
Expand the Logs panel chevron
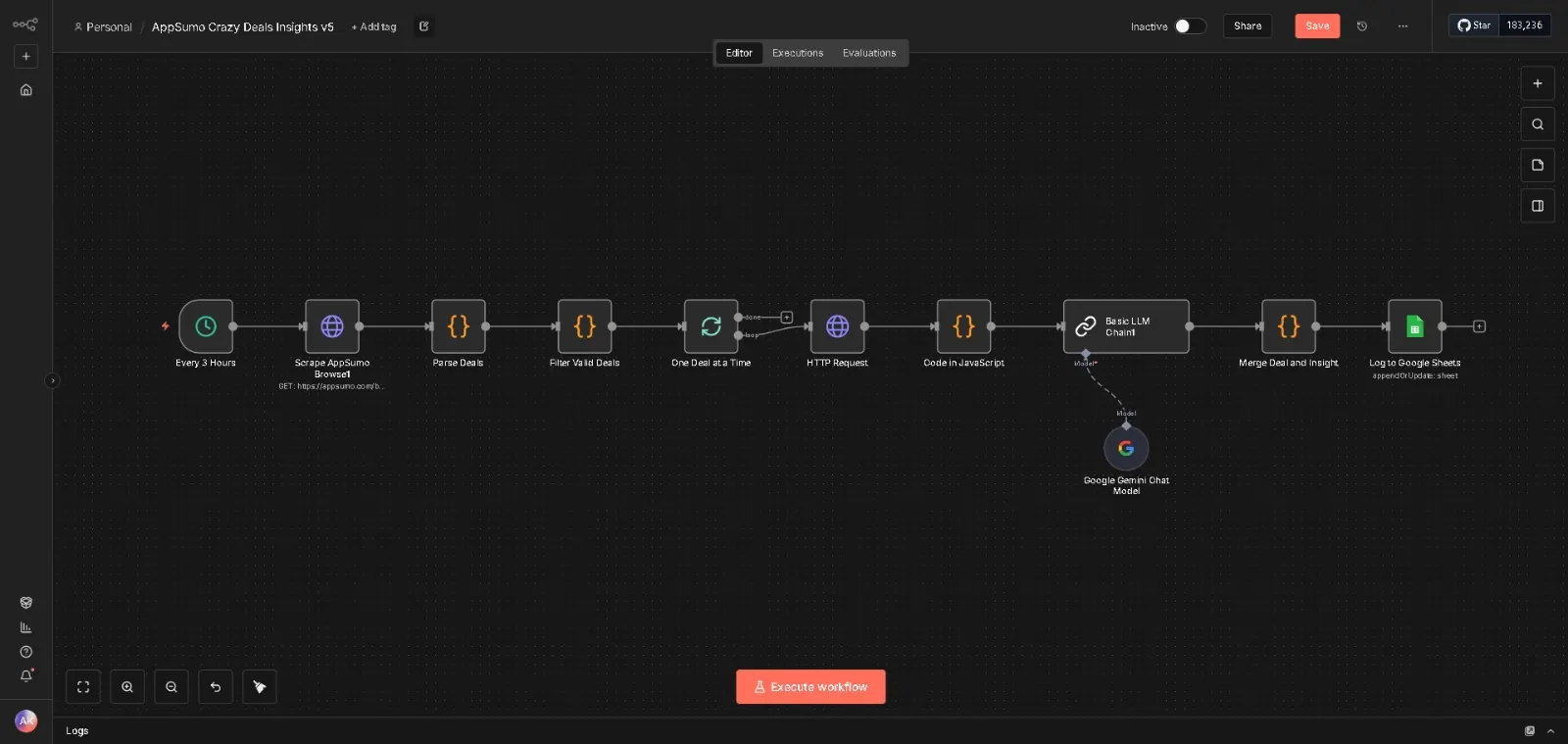pyautogui.click(x=1550, y=731)
